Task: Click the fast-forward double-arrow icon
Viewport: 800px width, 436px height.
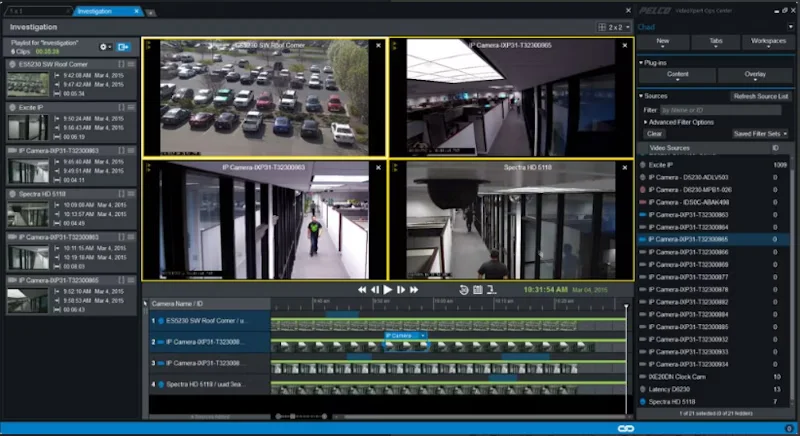Action: point(414,289)
